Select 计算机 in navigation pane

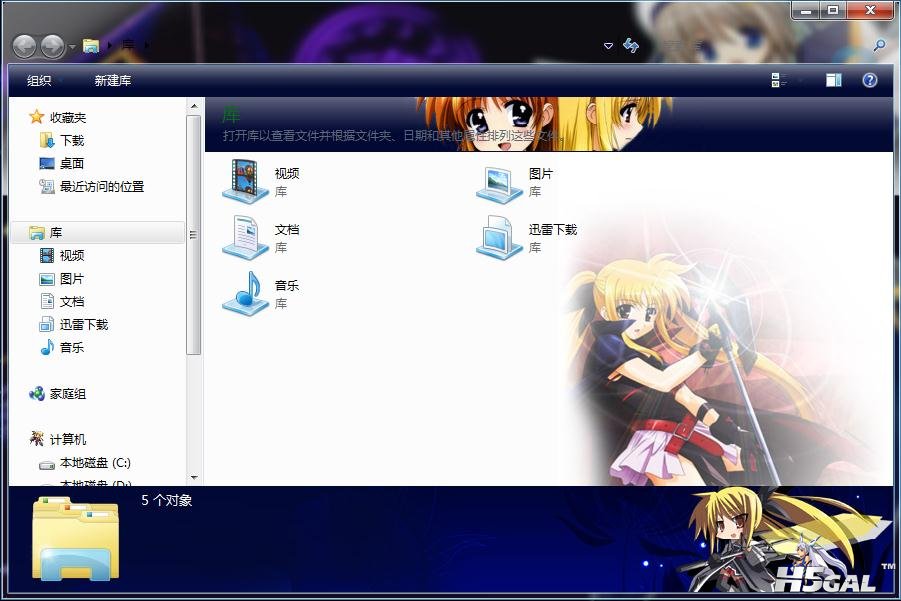tap(67, 440)
